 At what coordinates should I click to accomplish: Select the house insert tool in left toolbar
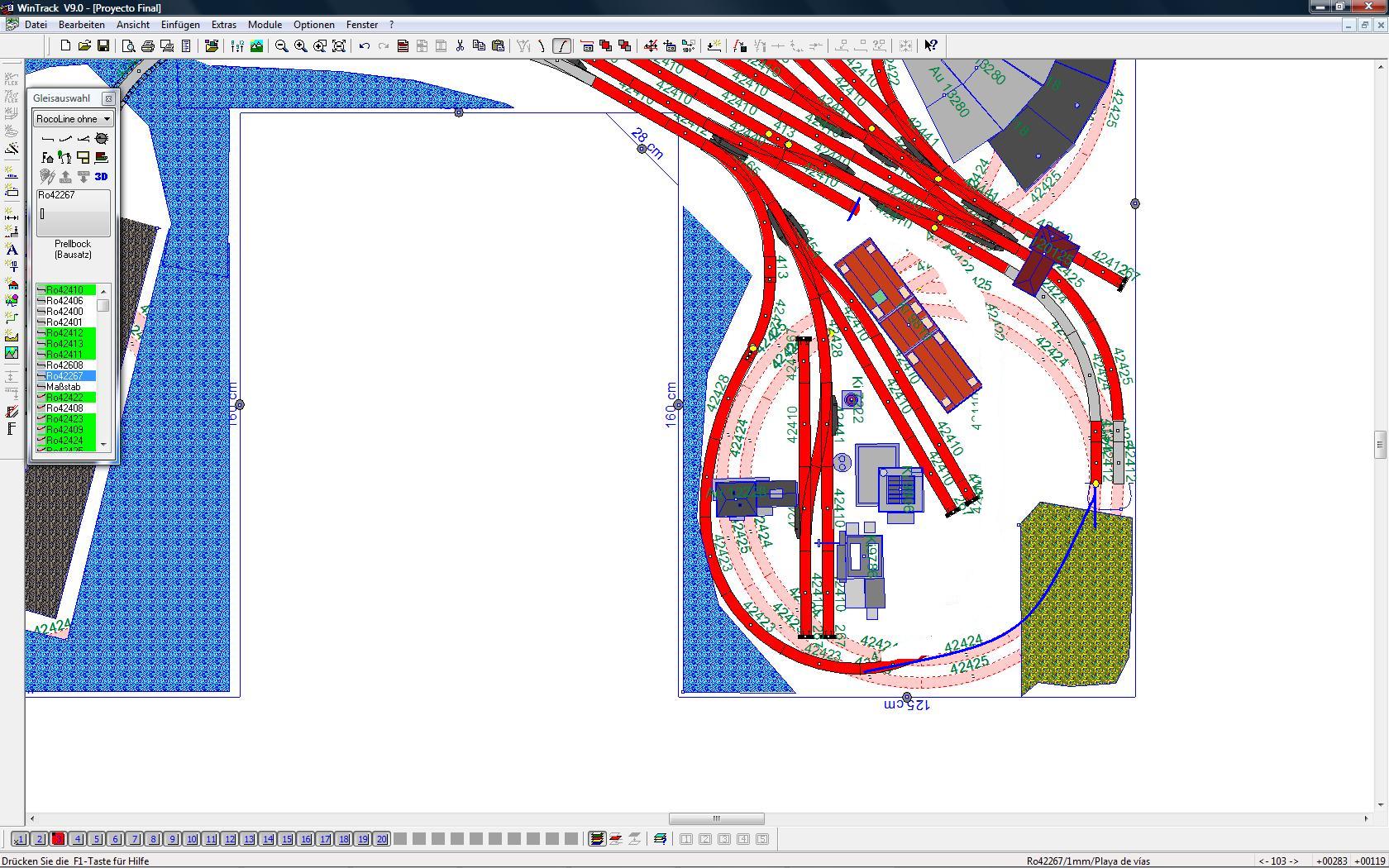click(12, 285)
